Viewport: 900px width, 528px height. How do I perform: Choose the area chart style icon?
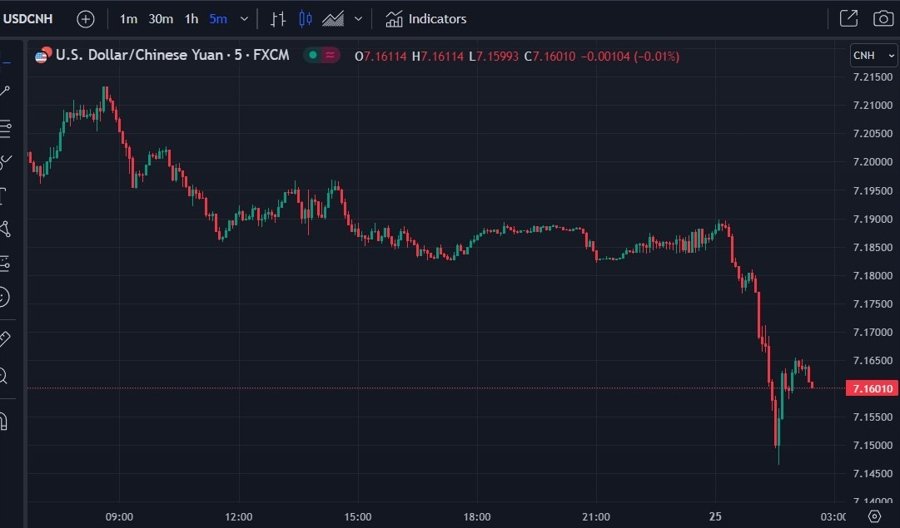click(x=332, y=19)
